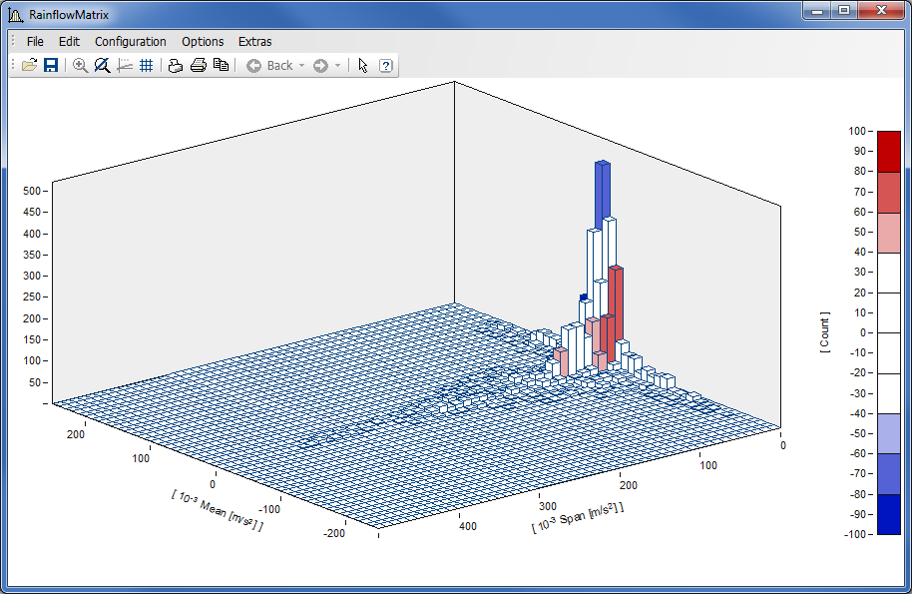Screen dimensions: 912x594
Task: Click the reset zoom magnifier icon
Action: (102, 65)
